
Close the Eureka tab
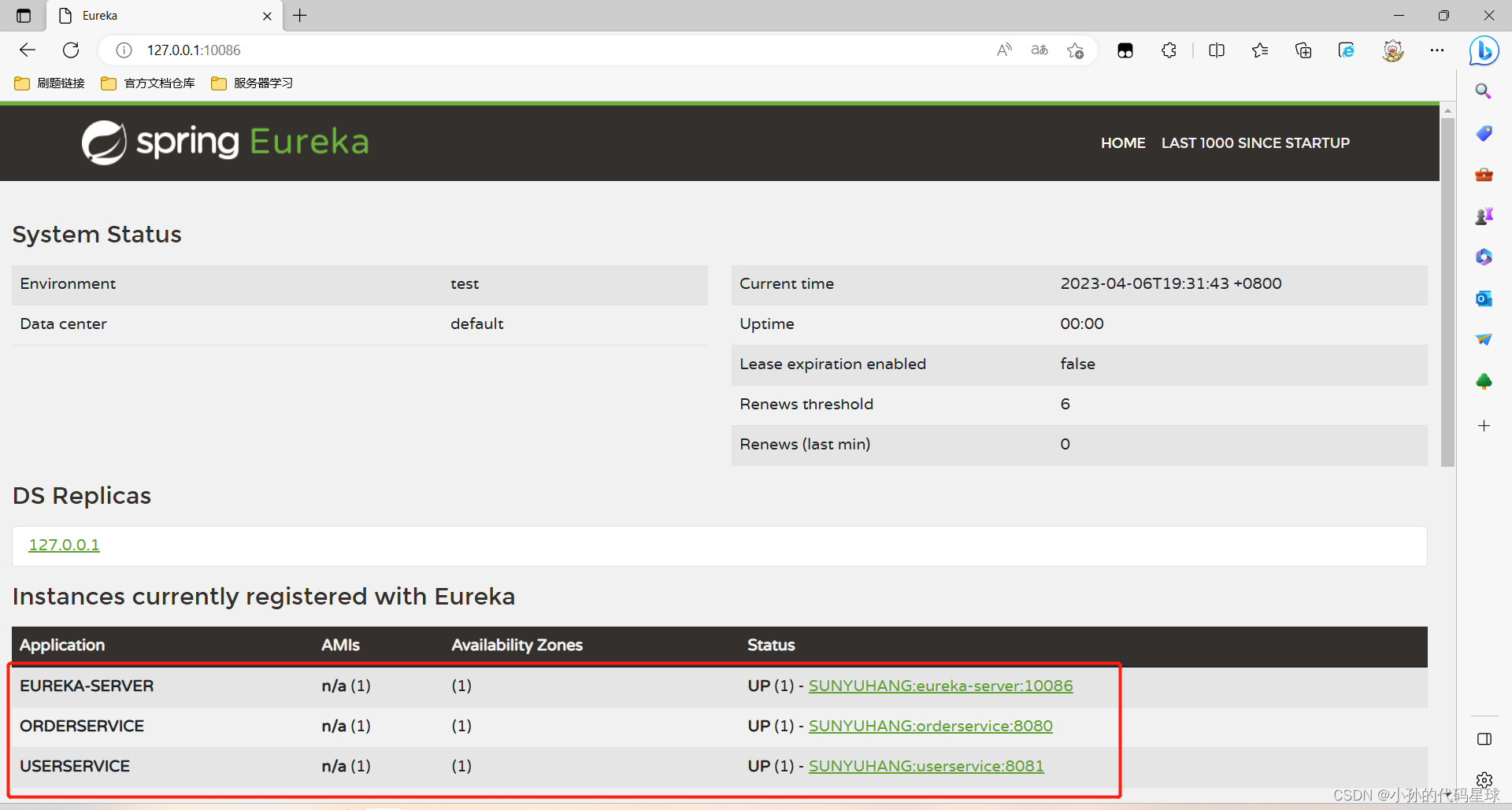coord(267,16)
